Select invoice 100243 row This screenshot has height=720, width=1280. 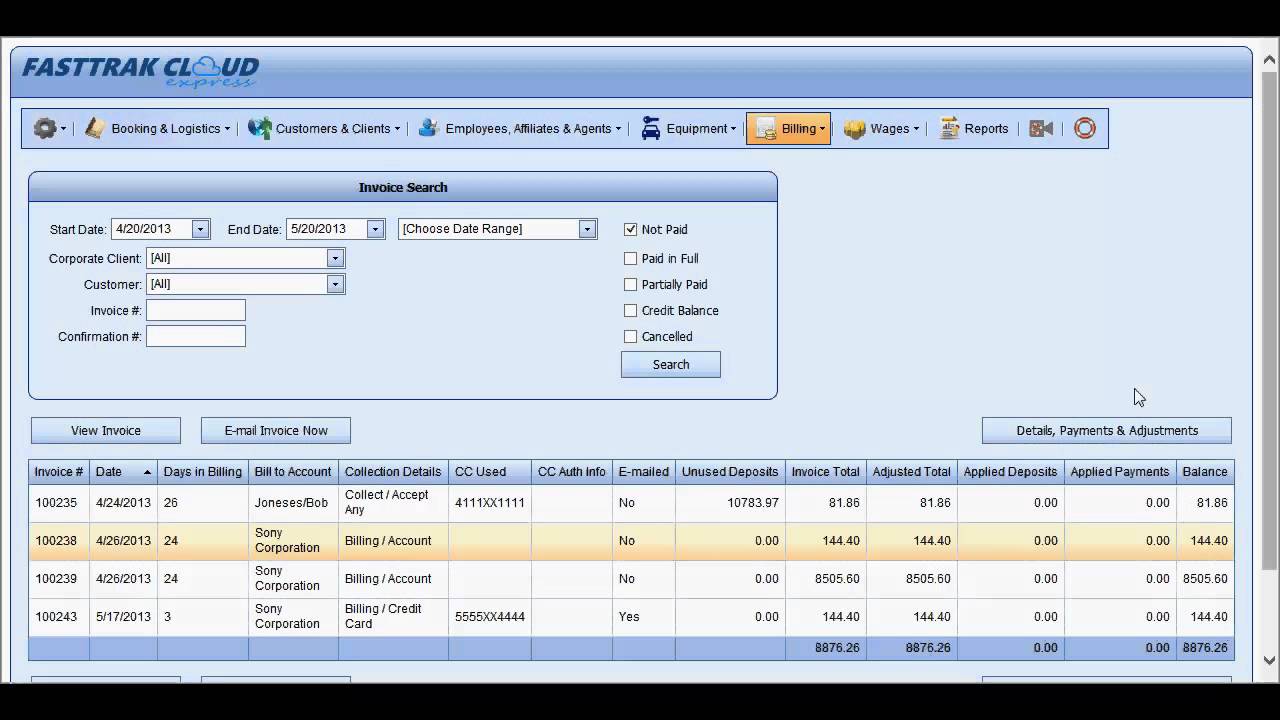point(631,617)
